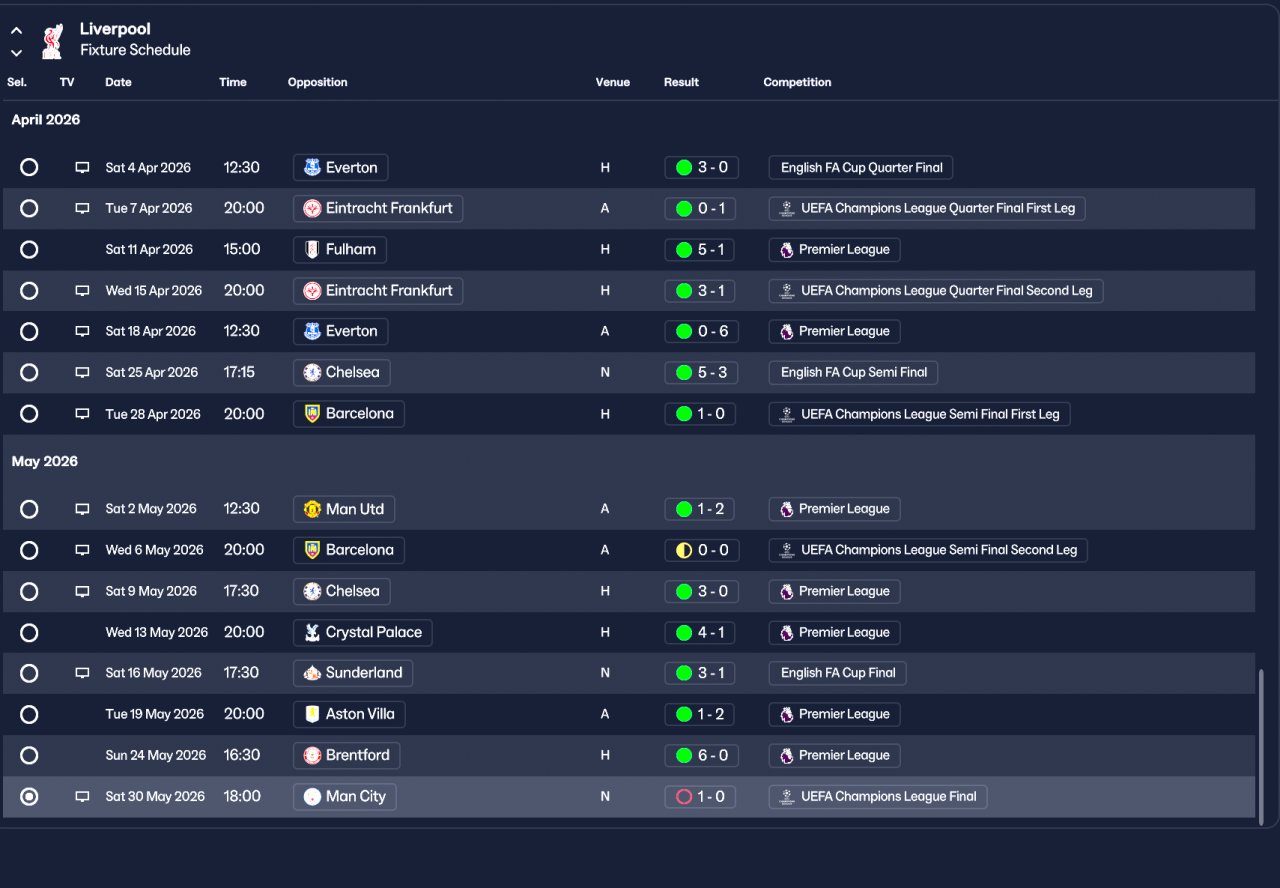Click the TV icon for the Sunderland match
The width and height of the screenshot is (1280, 888).
point(82,673)
